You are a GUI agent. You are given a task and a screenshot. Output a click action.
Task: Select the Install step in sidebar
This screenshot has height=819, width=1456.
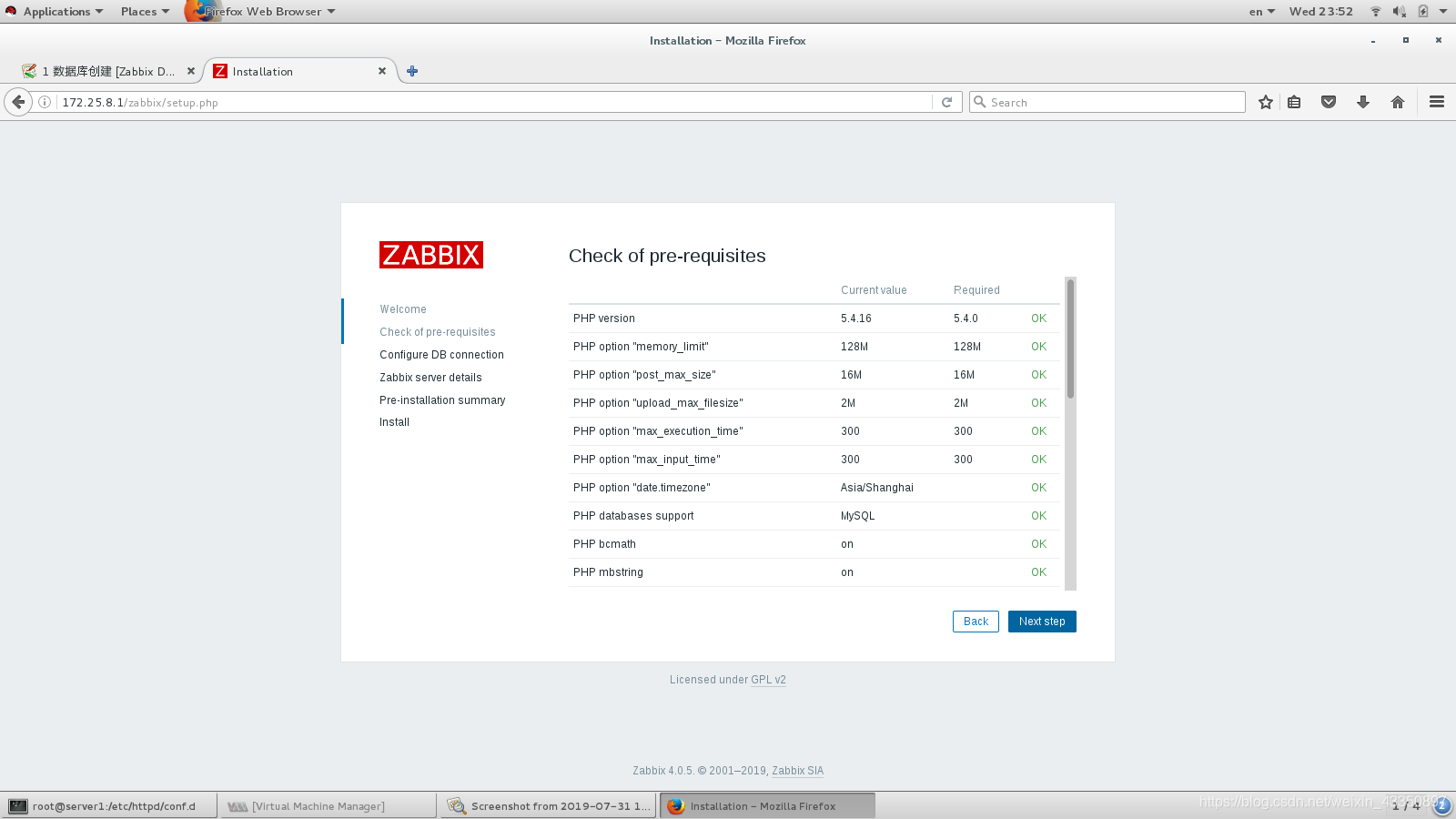[394, 422]
